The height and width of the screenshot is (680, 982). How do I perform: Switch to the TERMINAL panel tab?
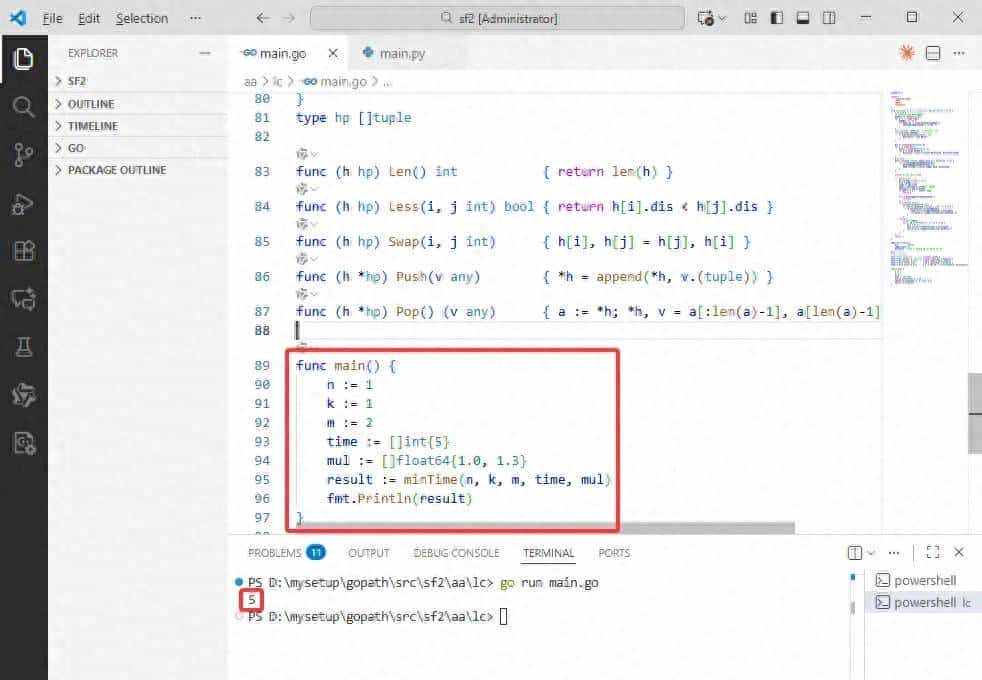549,553
